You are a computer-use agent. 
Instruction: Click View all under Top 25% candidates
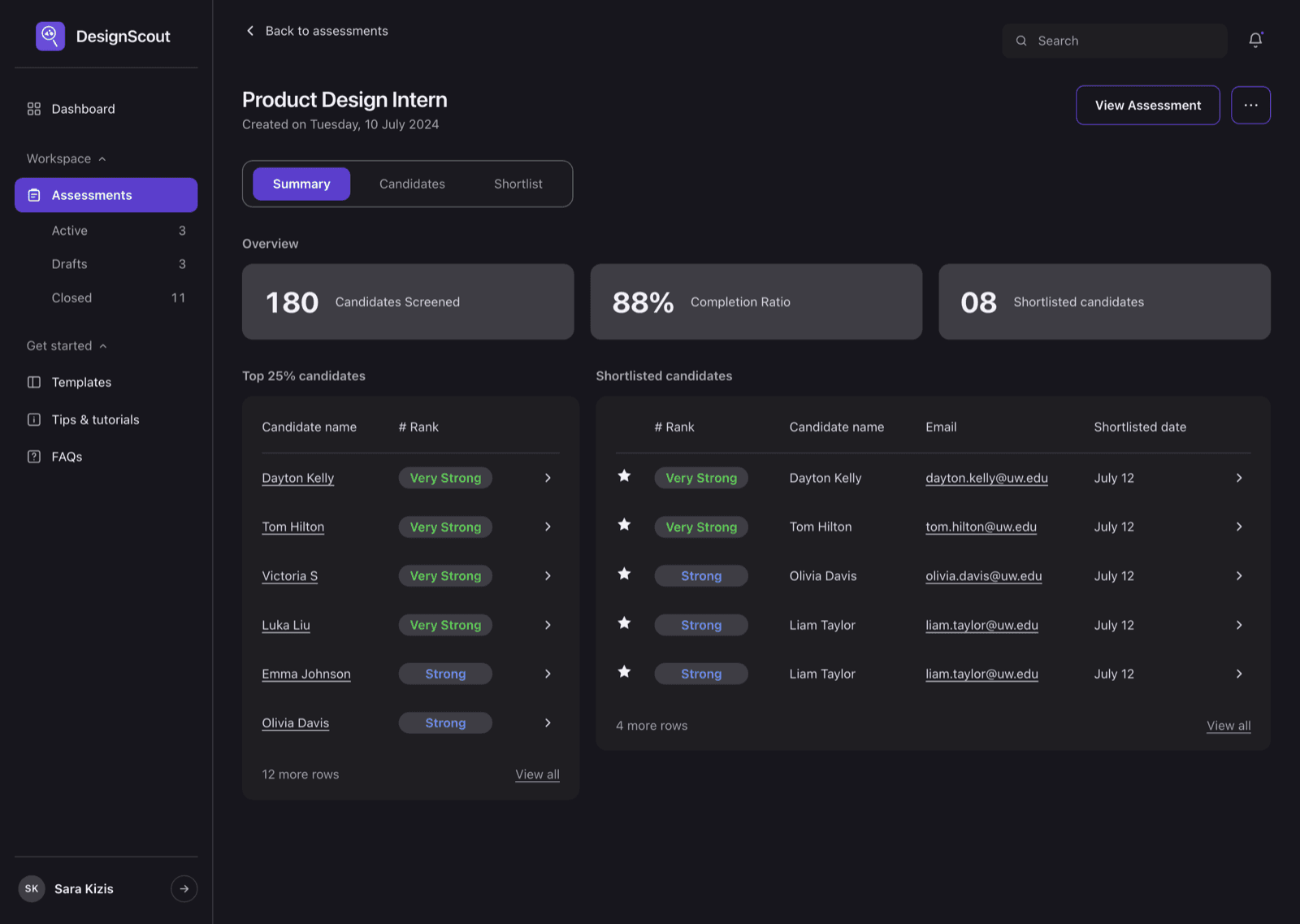537,774
